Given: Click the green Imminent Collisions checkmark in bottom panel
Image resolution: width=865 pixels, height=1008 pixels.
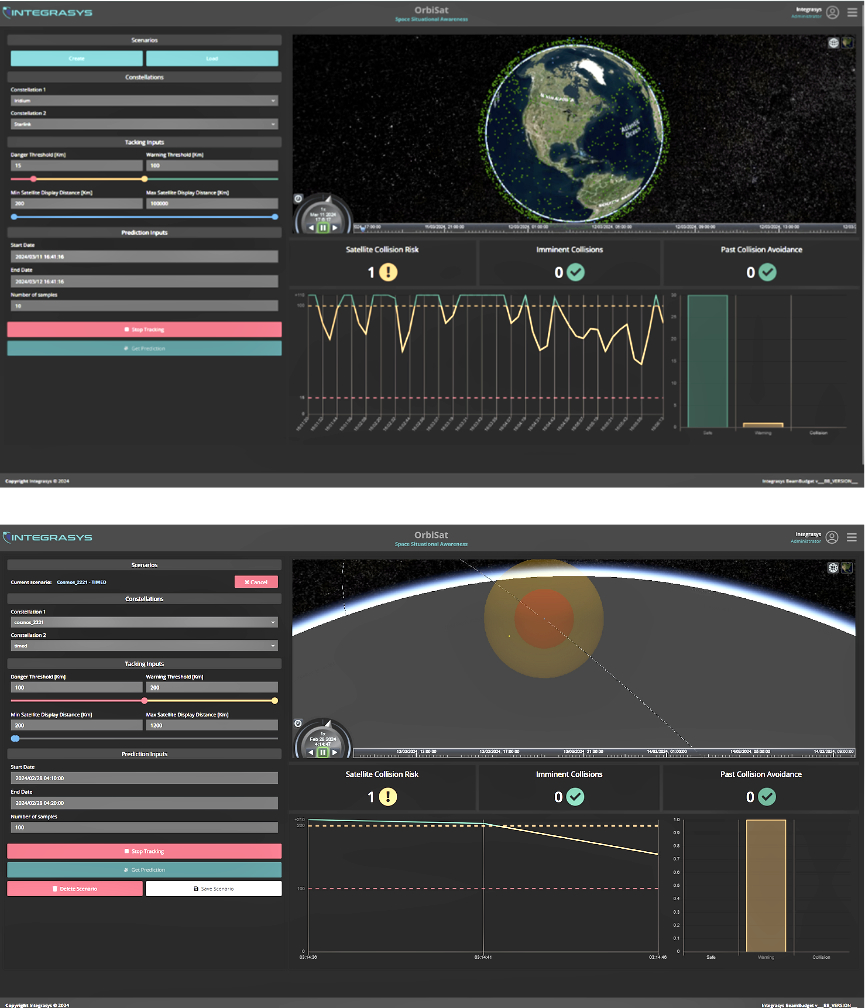Looking at the screenshot, I should 575,797.
